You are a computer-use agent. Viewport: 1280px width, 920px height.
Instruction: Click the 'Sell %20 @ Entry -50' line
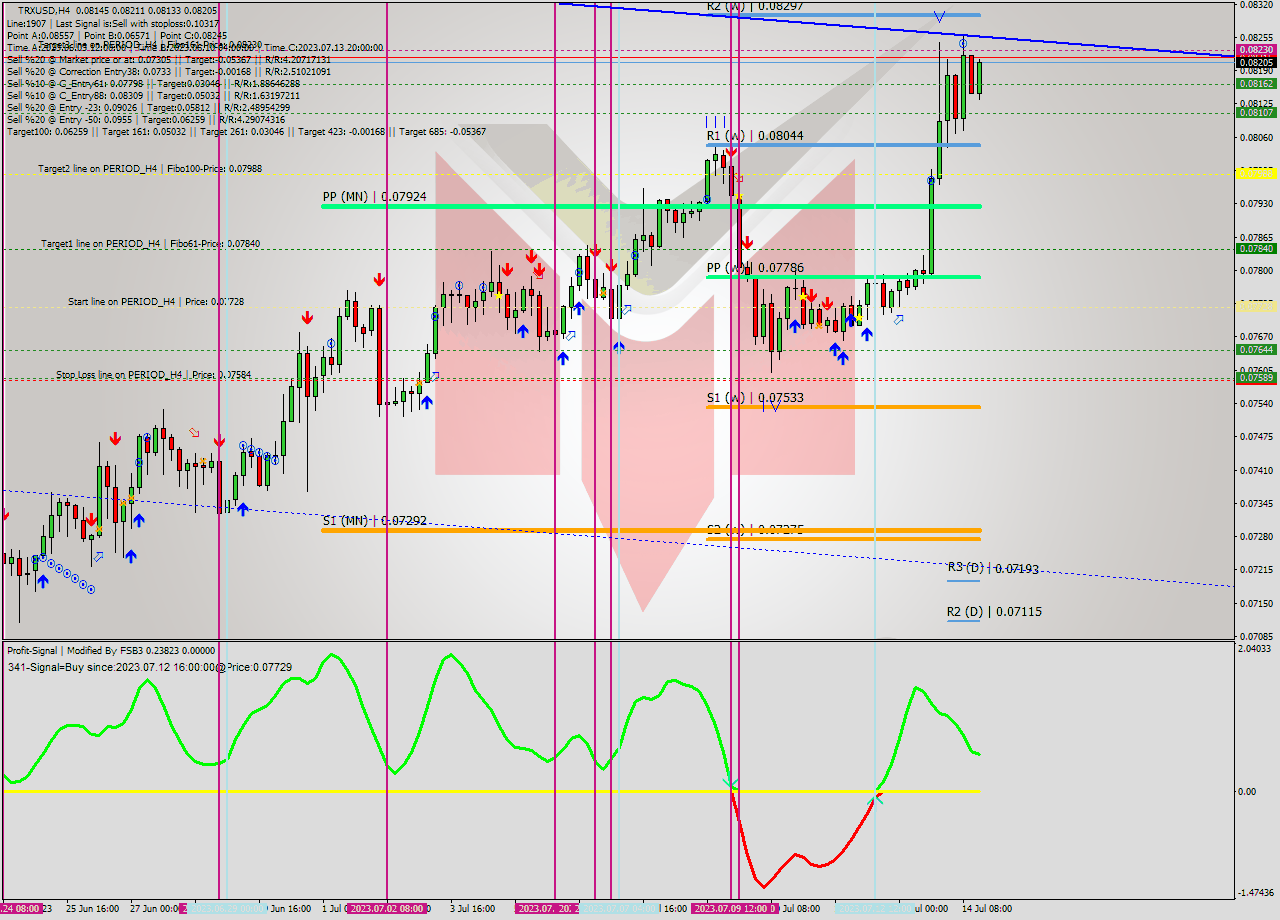coord(146,120)
